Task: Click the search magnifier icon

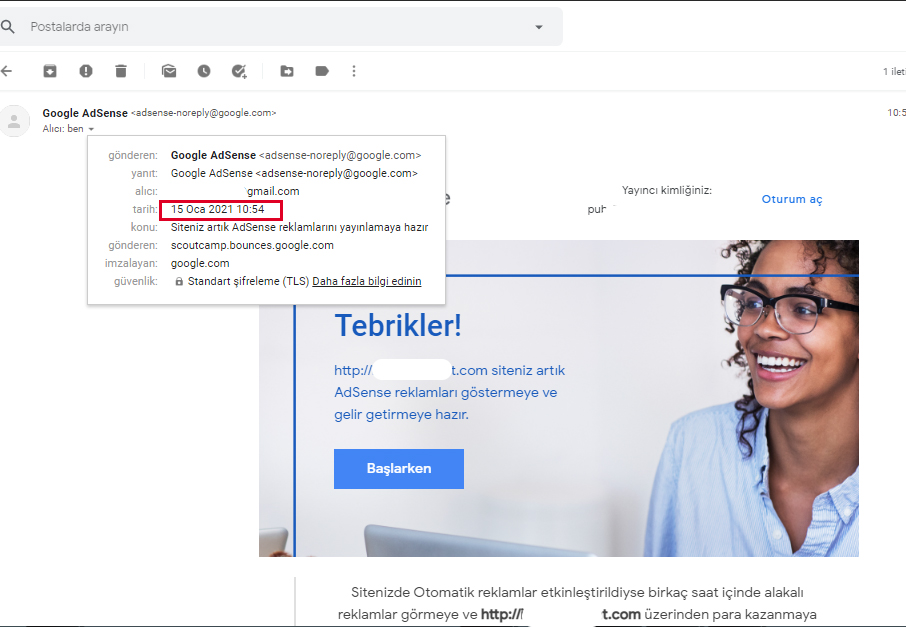Action: click(8, 27)
